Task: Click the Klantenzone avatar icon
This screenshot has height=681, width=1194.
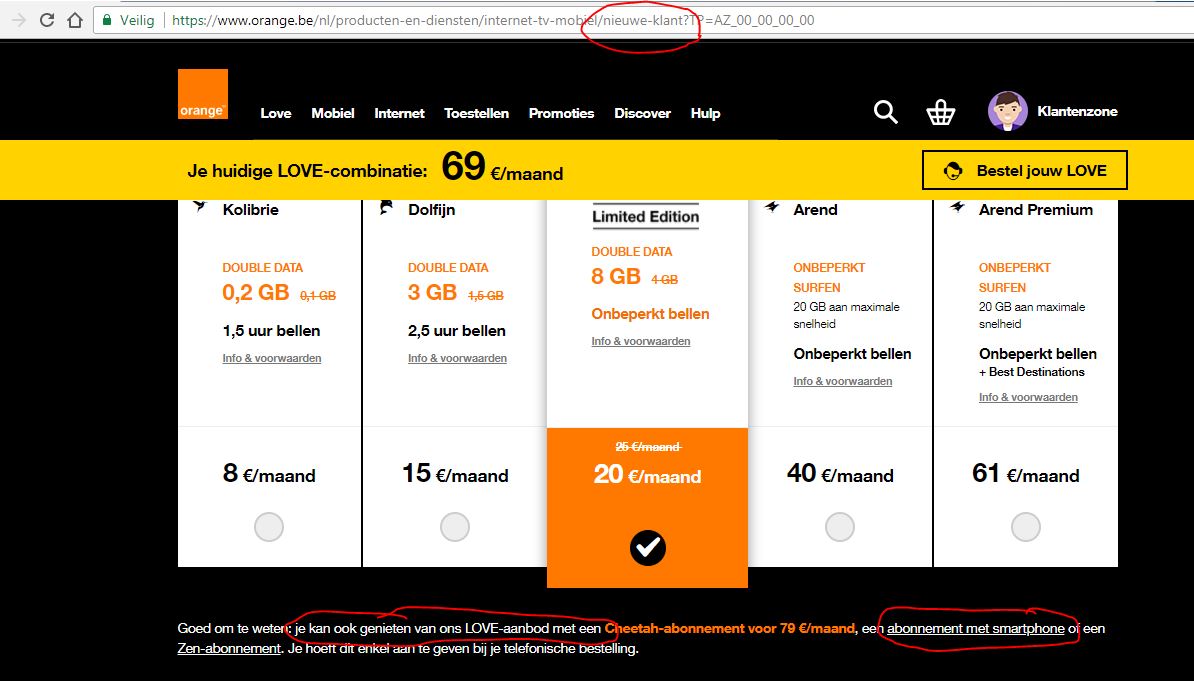Action: [x=1007, y=111]
